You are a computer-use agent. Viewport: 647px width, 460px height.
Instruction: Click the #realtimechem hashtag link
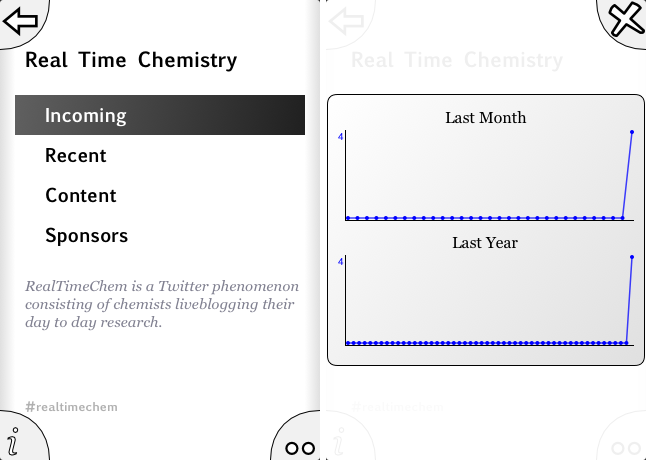[72, 406]
